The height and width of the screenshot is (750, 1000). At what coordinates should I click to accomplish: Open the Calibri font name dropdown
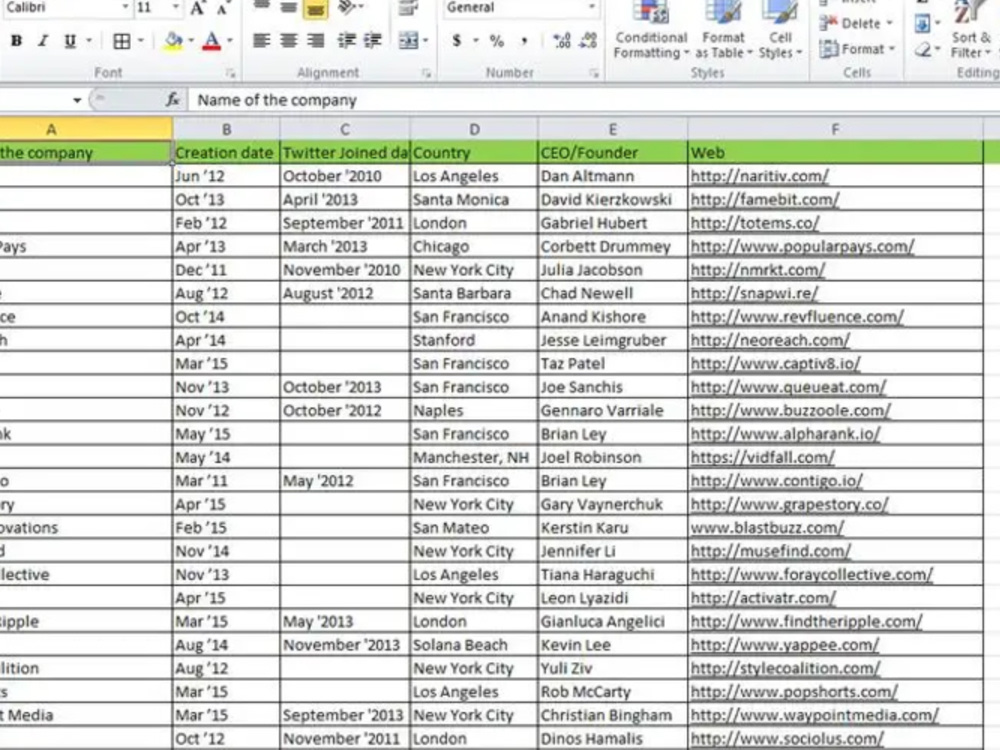click(125, 7)
